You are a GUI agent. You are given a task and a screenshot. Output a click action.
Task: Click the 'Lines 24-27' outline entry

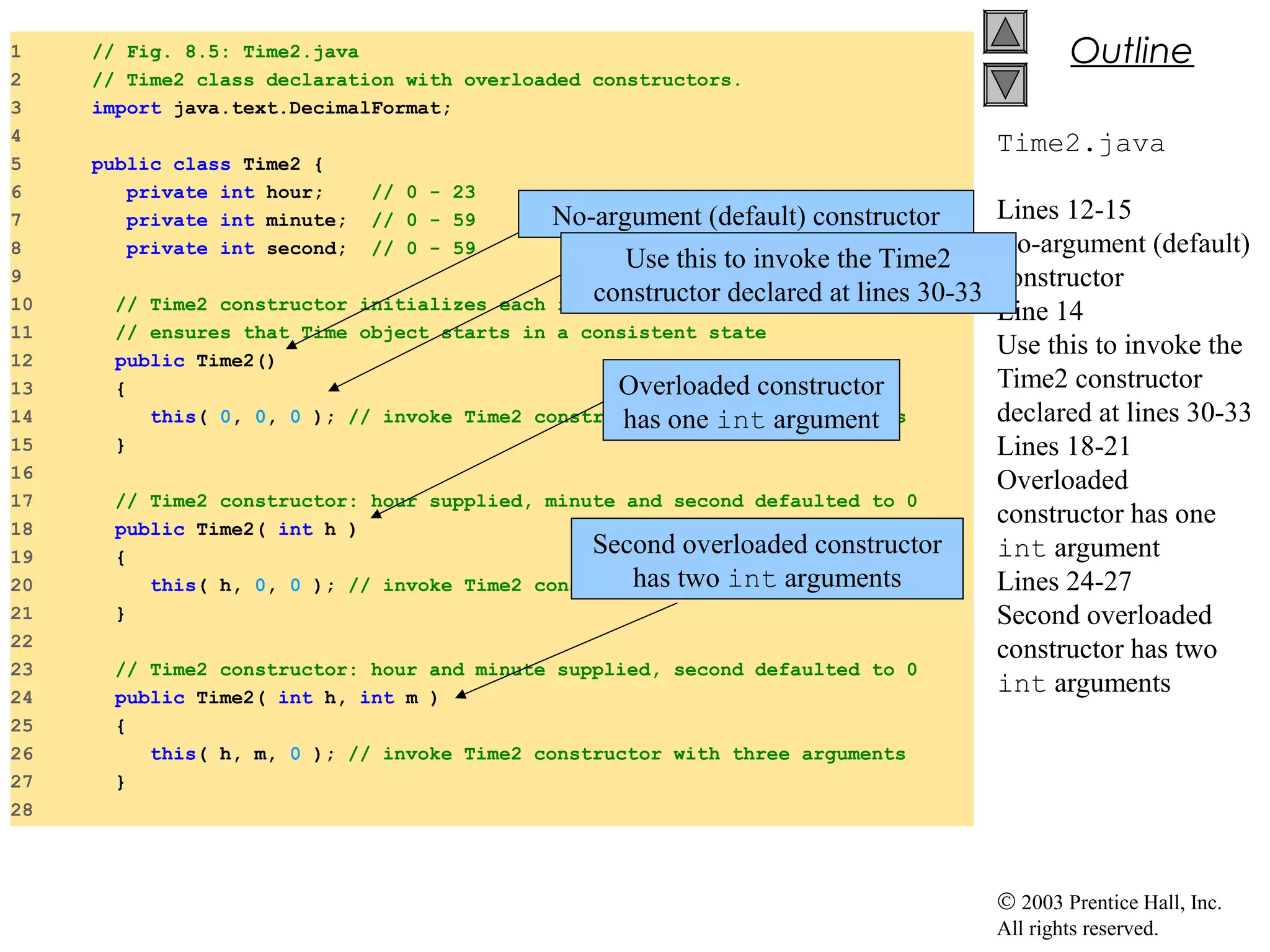coord(1064,581)
